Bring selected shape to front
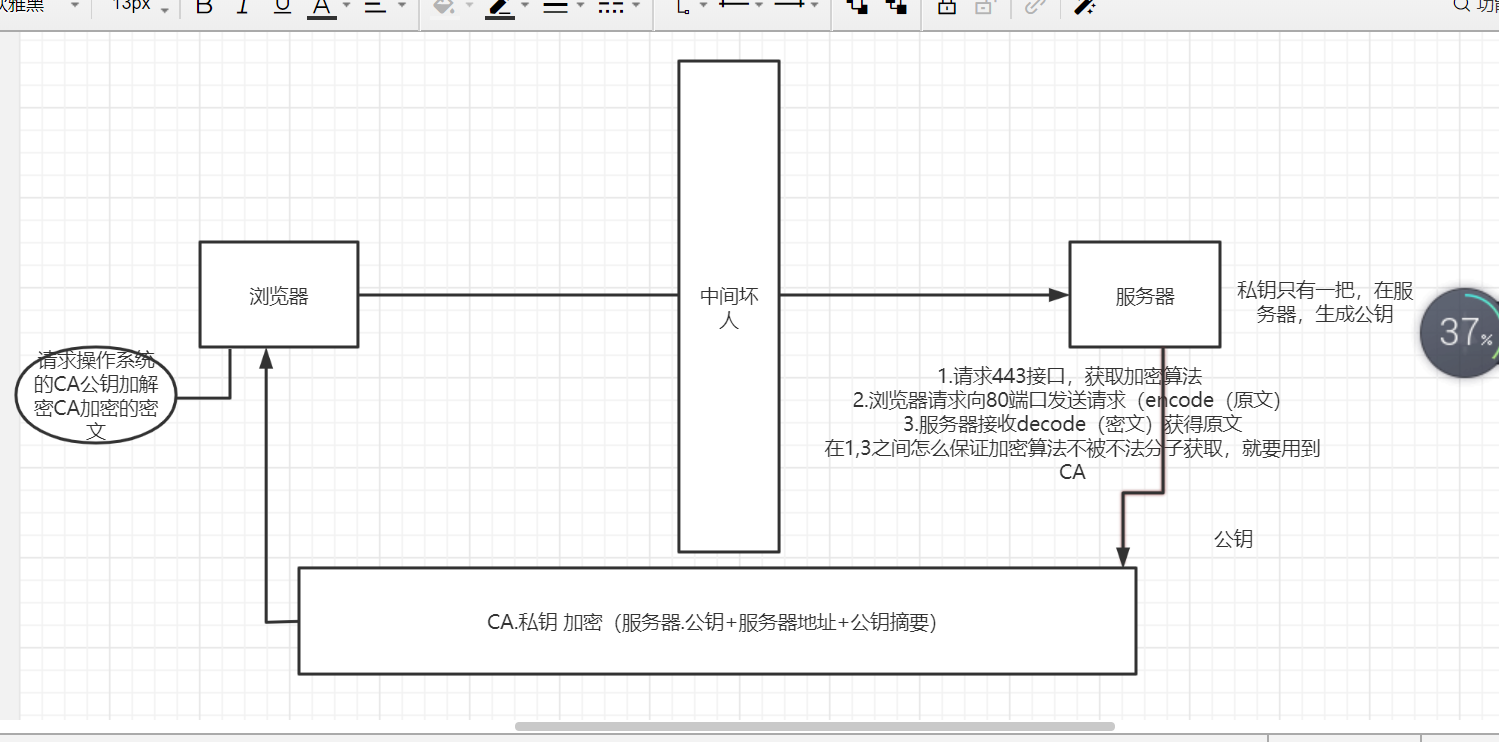 point(857,7)
